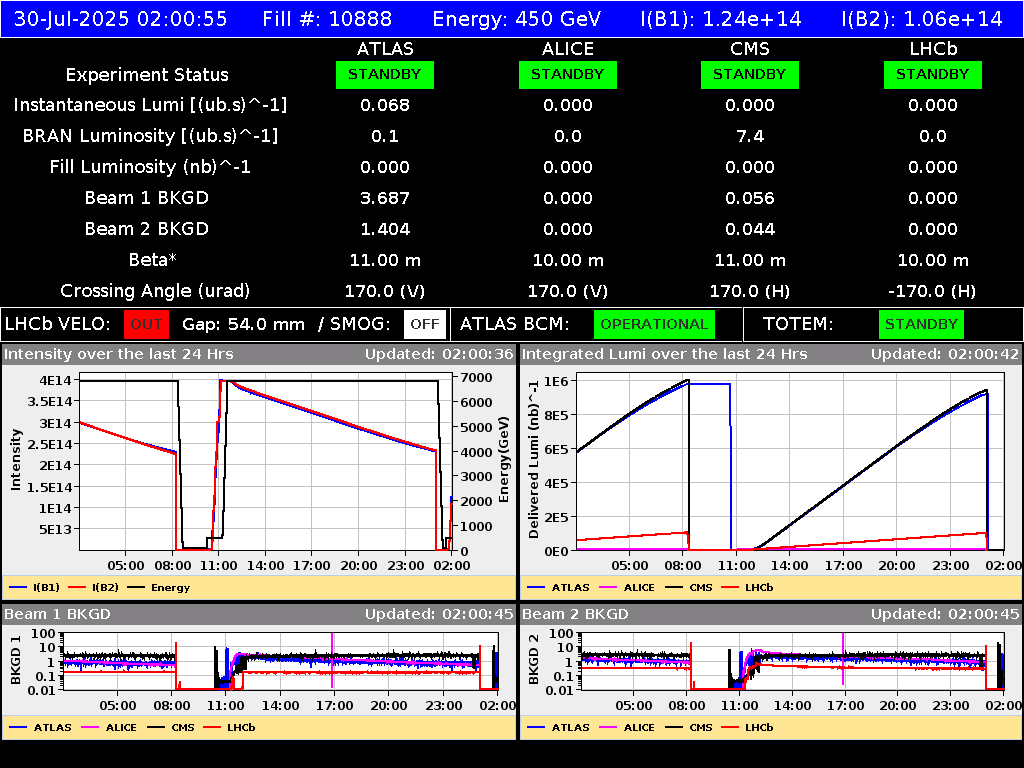Click the 'Integrated Lumi over the last 24 Hrs' title
Screen dimensions: 1024x768
[665, 355]
